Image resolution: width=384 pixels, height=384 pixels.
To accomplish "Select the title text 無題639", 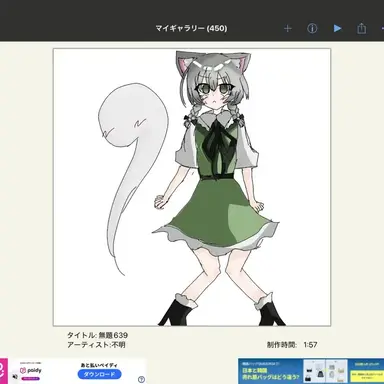I will 113,335.
